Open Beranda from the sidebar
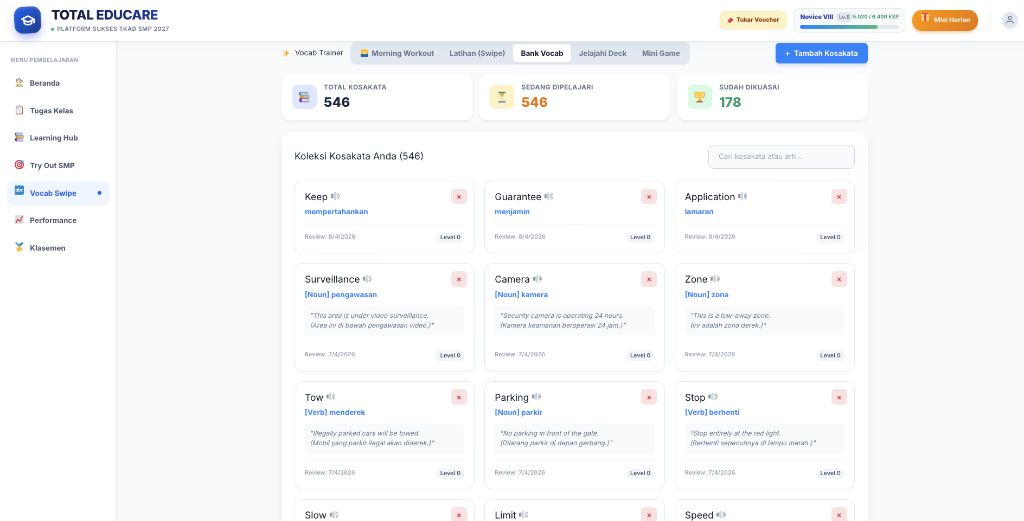Image resolution: width=1024 pixels, height=521 pixels. [x=58, y=83]
